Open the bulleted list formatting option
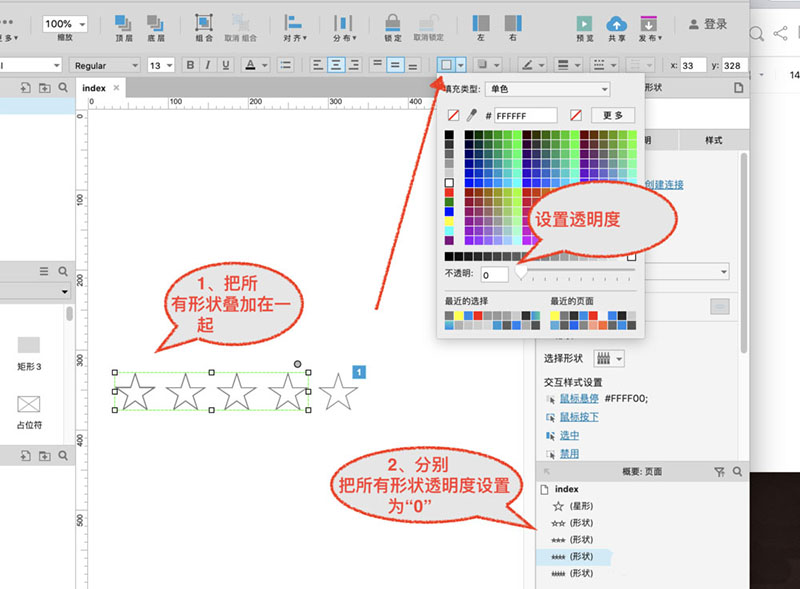The width and height of the screenshot is (800, 589). [286, 65]
